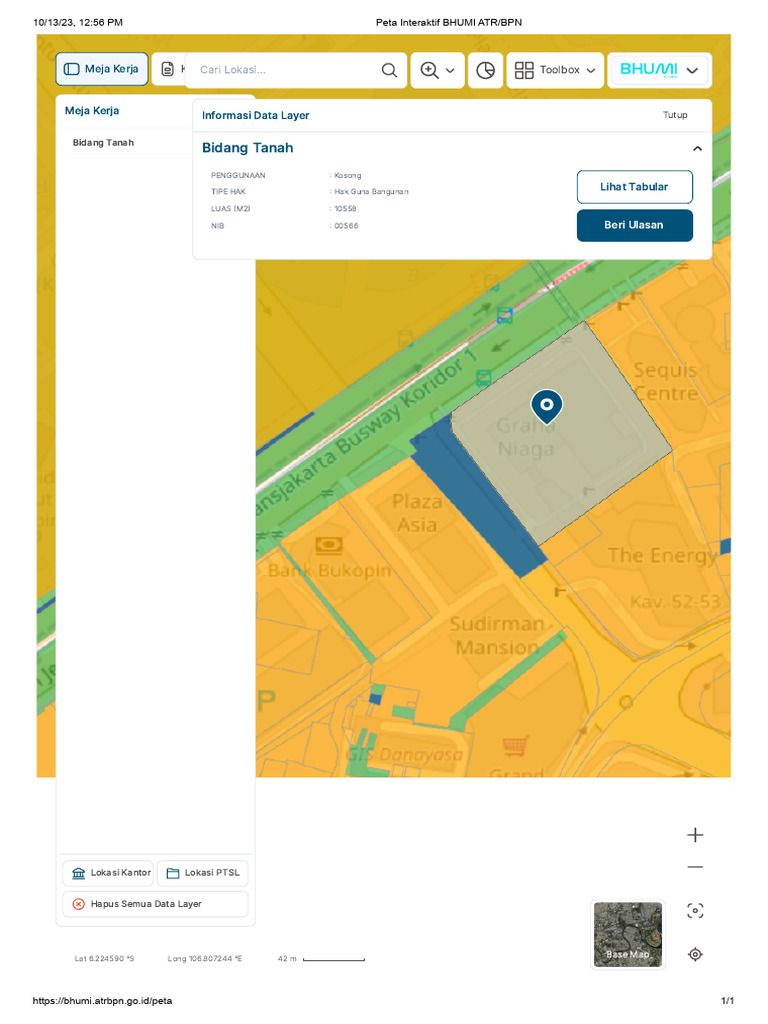Click the Lokasi PTSL button

[203, 872]
